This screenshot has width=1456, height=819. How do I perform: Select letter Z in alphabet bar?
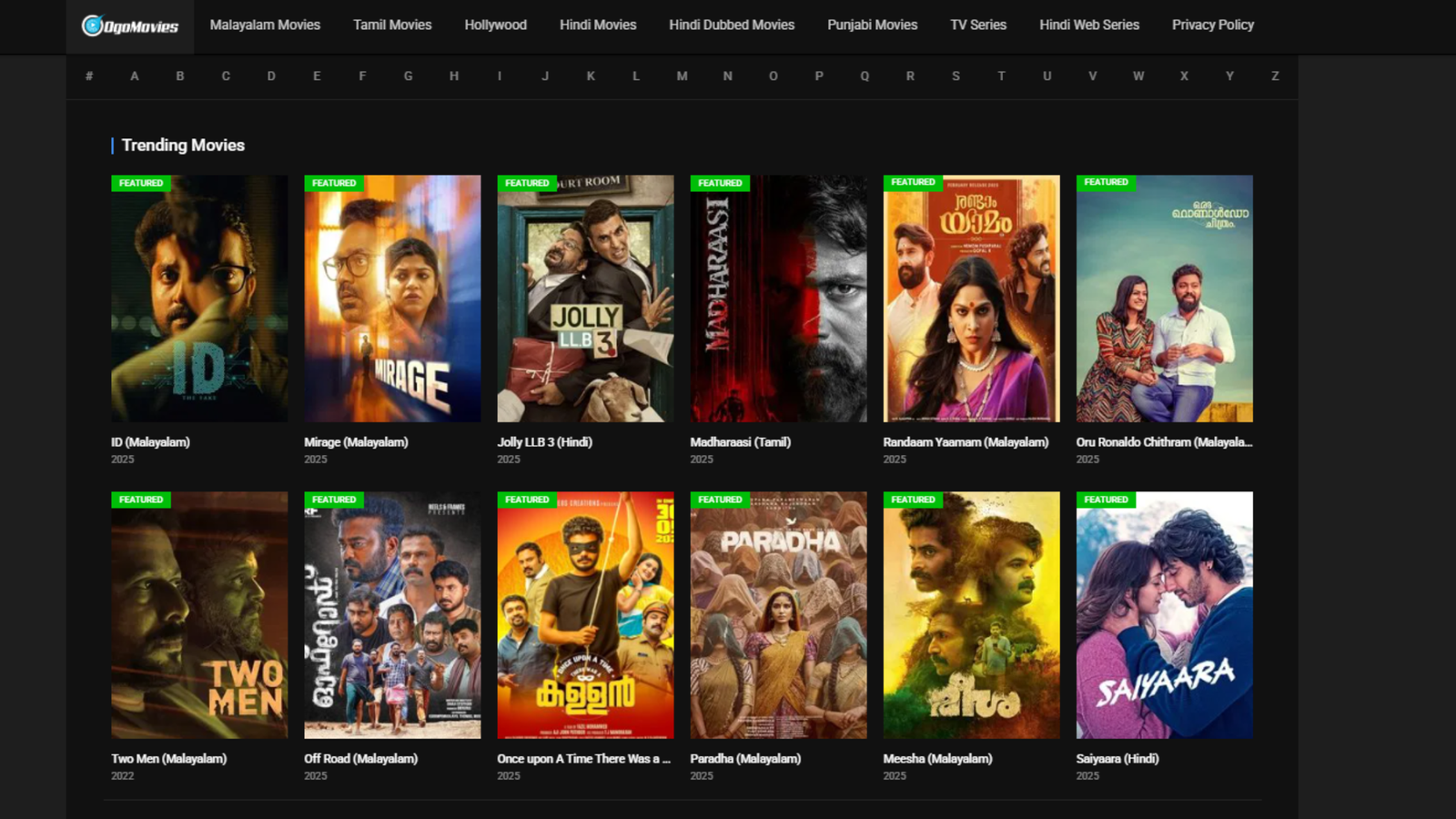point(1275,76)
